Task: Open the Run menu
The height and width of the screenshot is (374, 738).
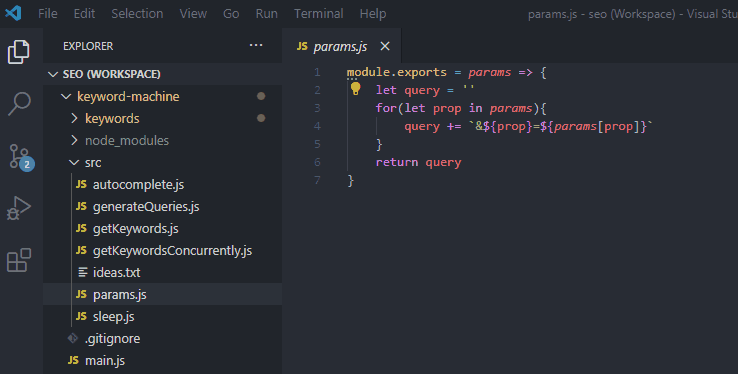Action: tap(266, 14)
